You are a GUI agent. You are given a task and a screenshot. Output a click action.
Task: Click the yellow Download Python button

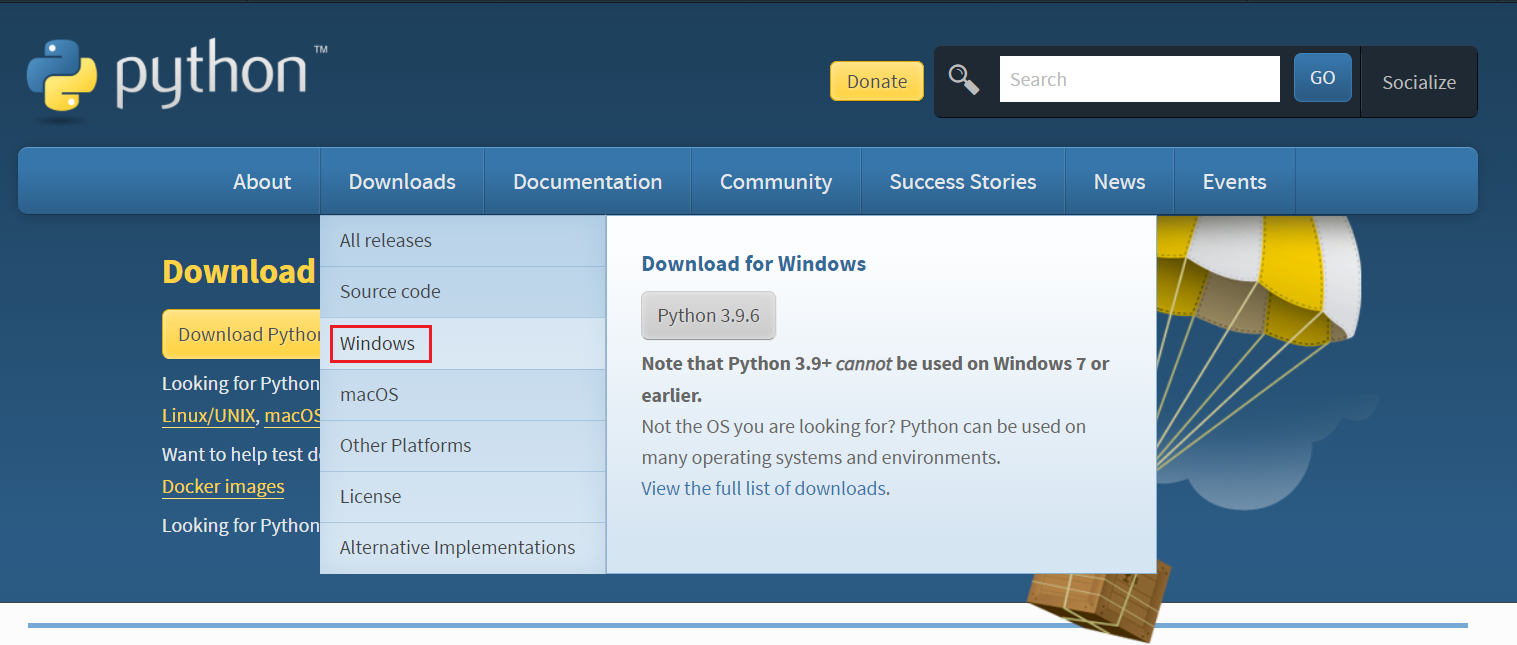[241, 334]
